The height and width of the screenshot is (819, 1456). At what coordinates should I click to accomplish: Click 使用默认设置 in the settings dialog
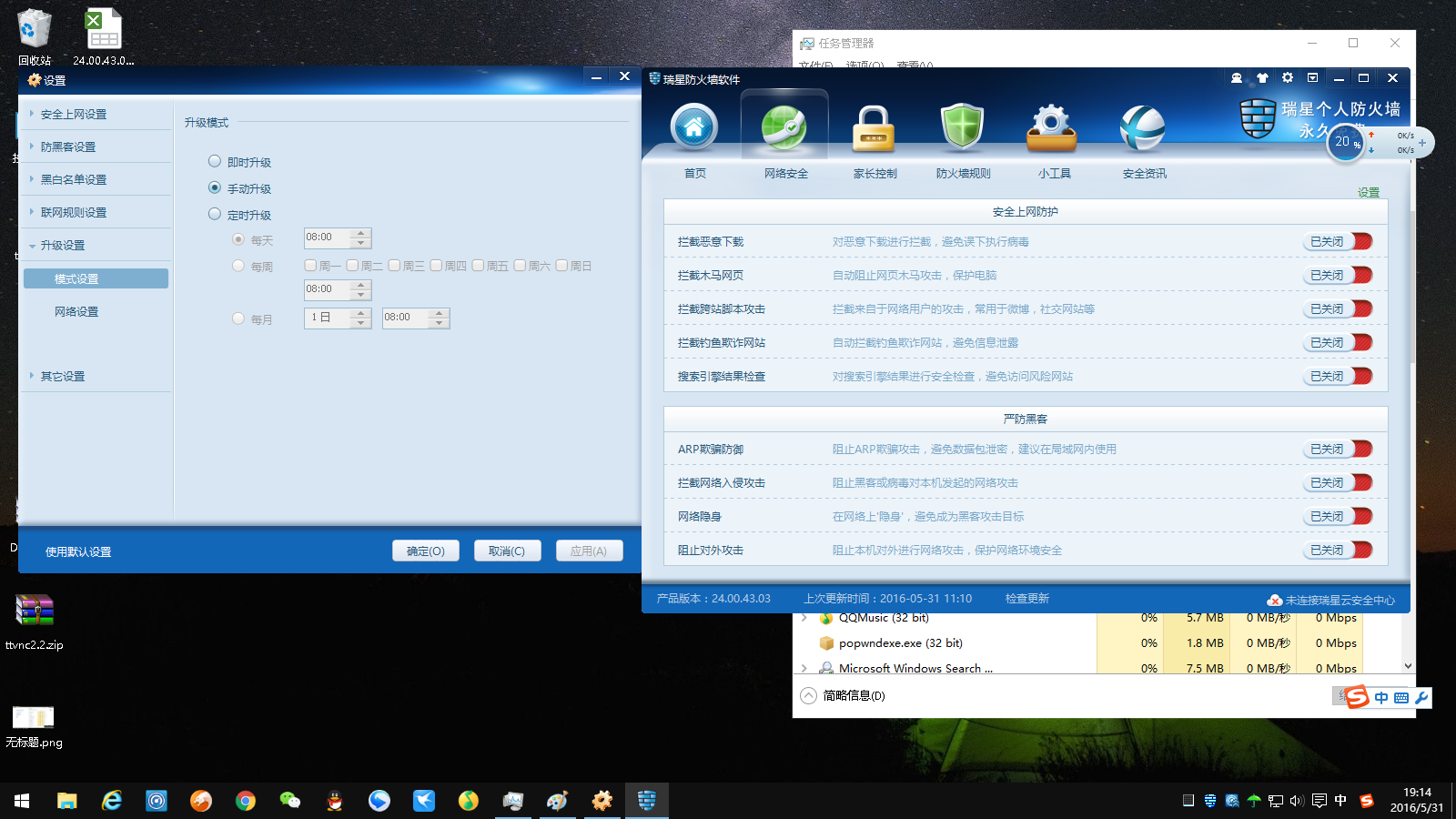[x=78, y=551]
